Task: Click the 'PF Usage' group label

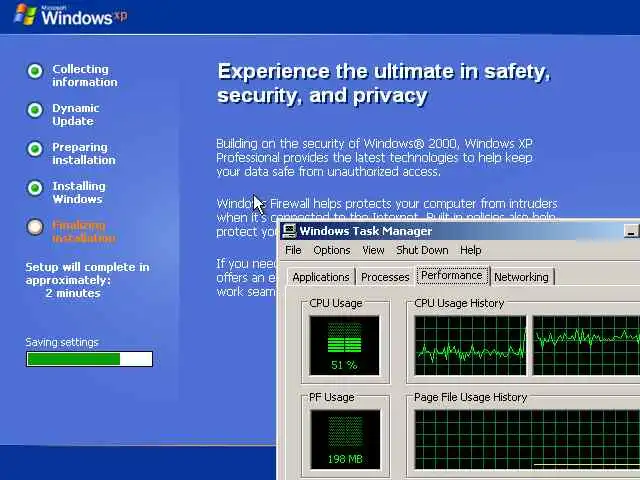Action: pyautogui.click(x=331, y=397)
